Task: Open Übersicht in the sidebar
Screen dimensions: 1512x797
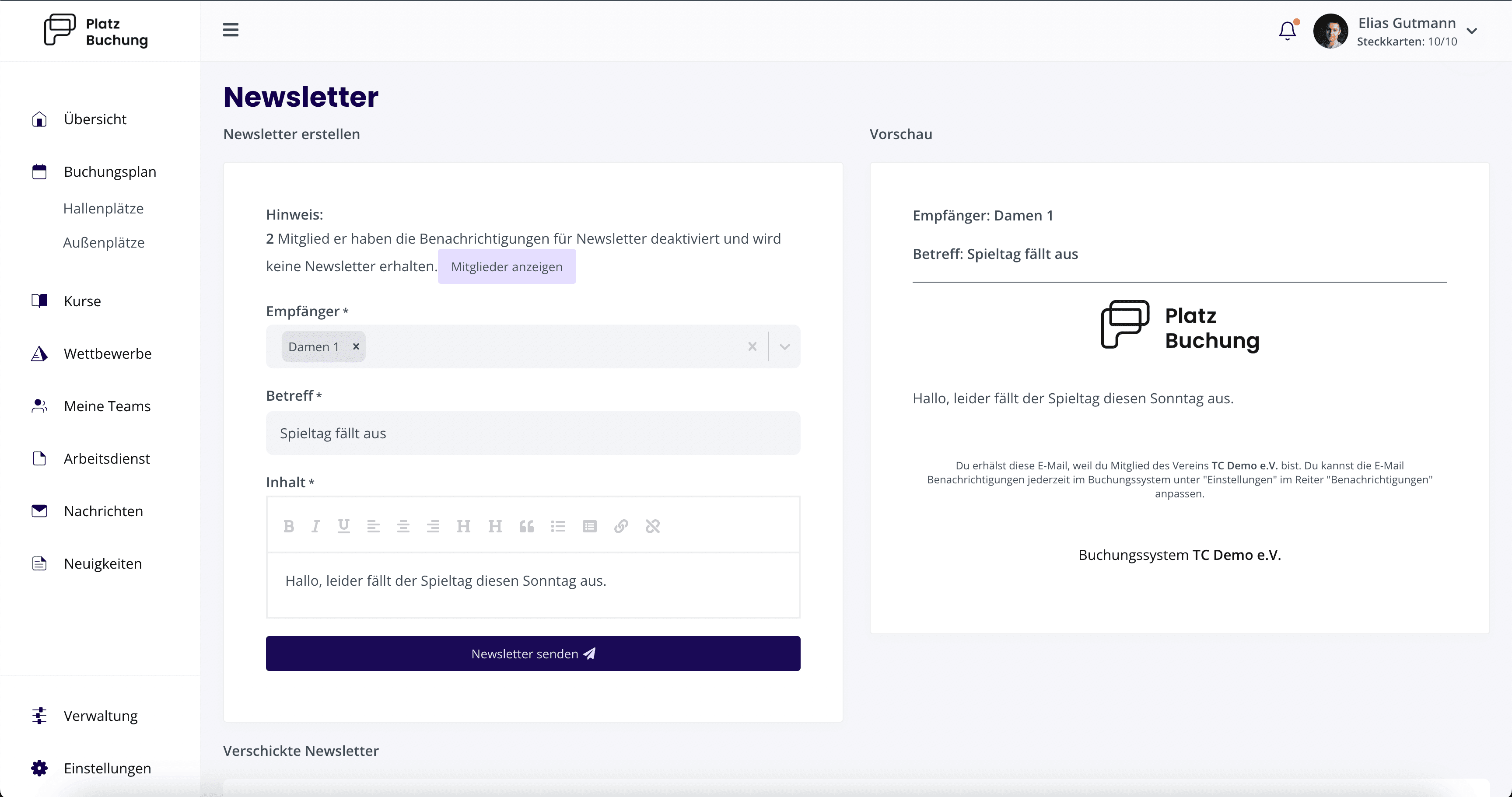Action: tap(95, 119)
